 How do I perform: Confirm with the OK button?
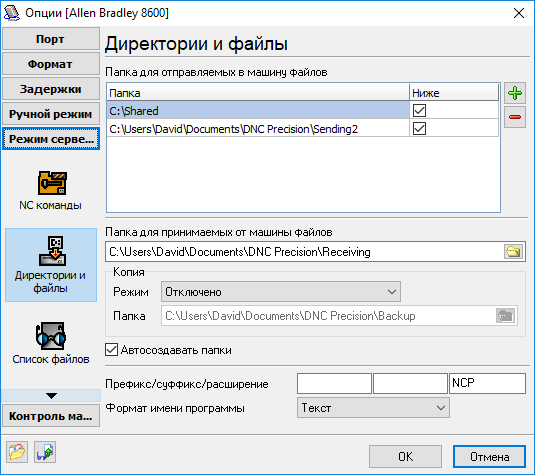click(405, 456)
